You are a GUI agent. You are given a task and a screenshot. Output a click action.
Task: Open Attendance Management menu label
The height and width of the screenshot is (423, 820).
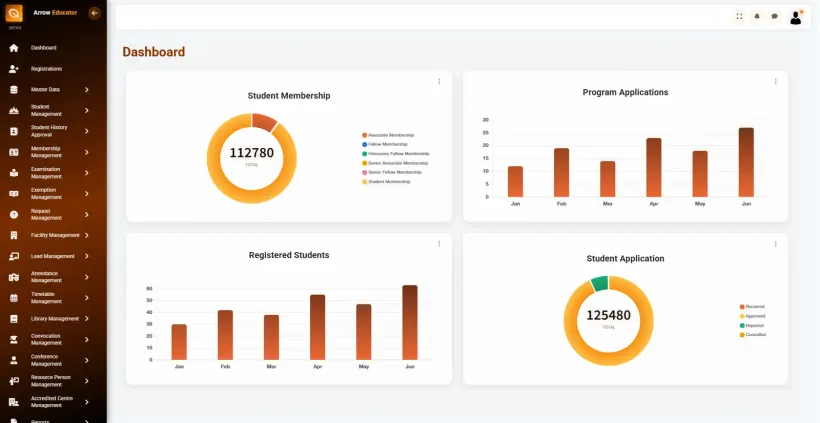click(46, 277)
